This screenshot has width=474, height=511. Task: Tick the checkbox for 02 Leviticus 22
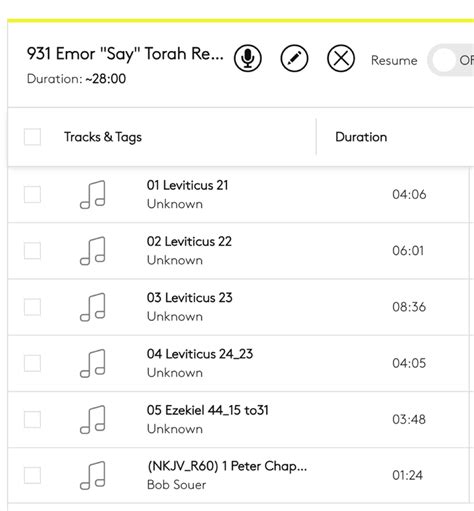click(33, 251)
